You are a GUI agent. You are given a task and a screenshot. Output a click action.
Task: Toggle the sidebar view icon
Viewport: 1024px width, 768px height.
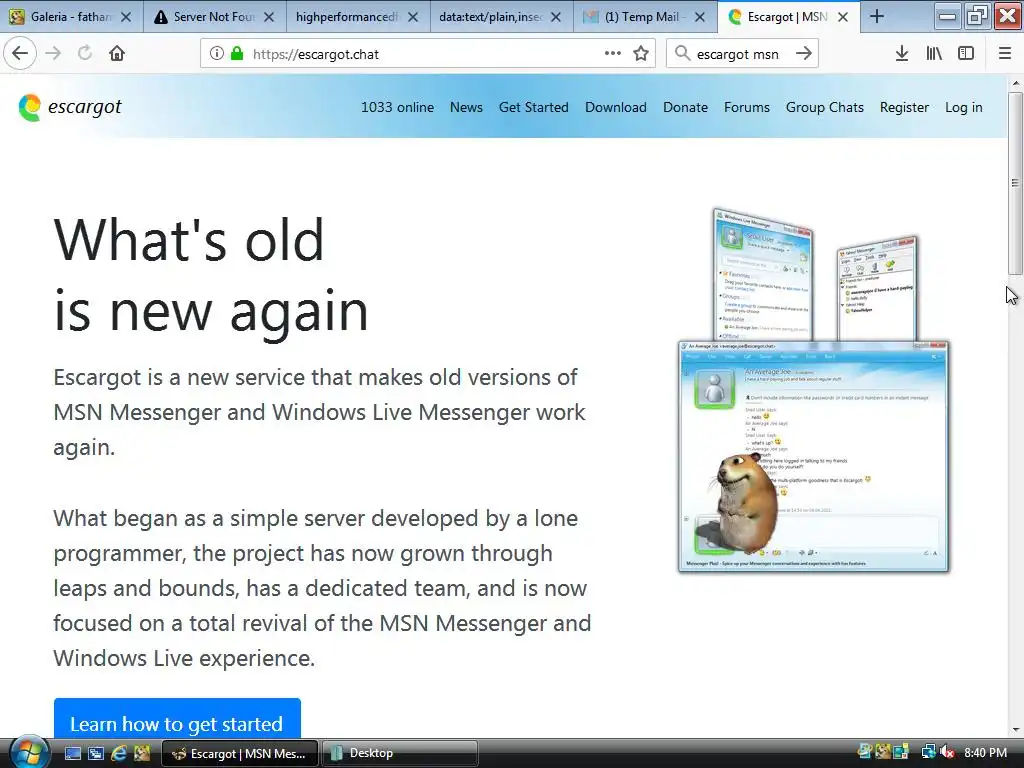(966, 54)
